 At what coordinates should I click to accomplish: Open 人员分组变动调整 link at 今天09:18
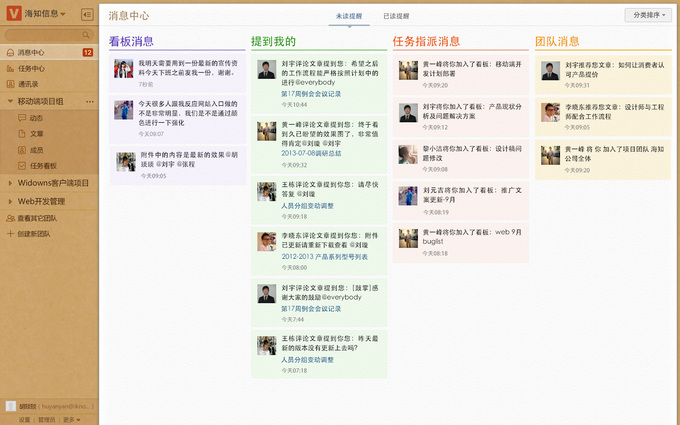coord(307,206)
